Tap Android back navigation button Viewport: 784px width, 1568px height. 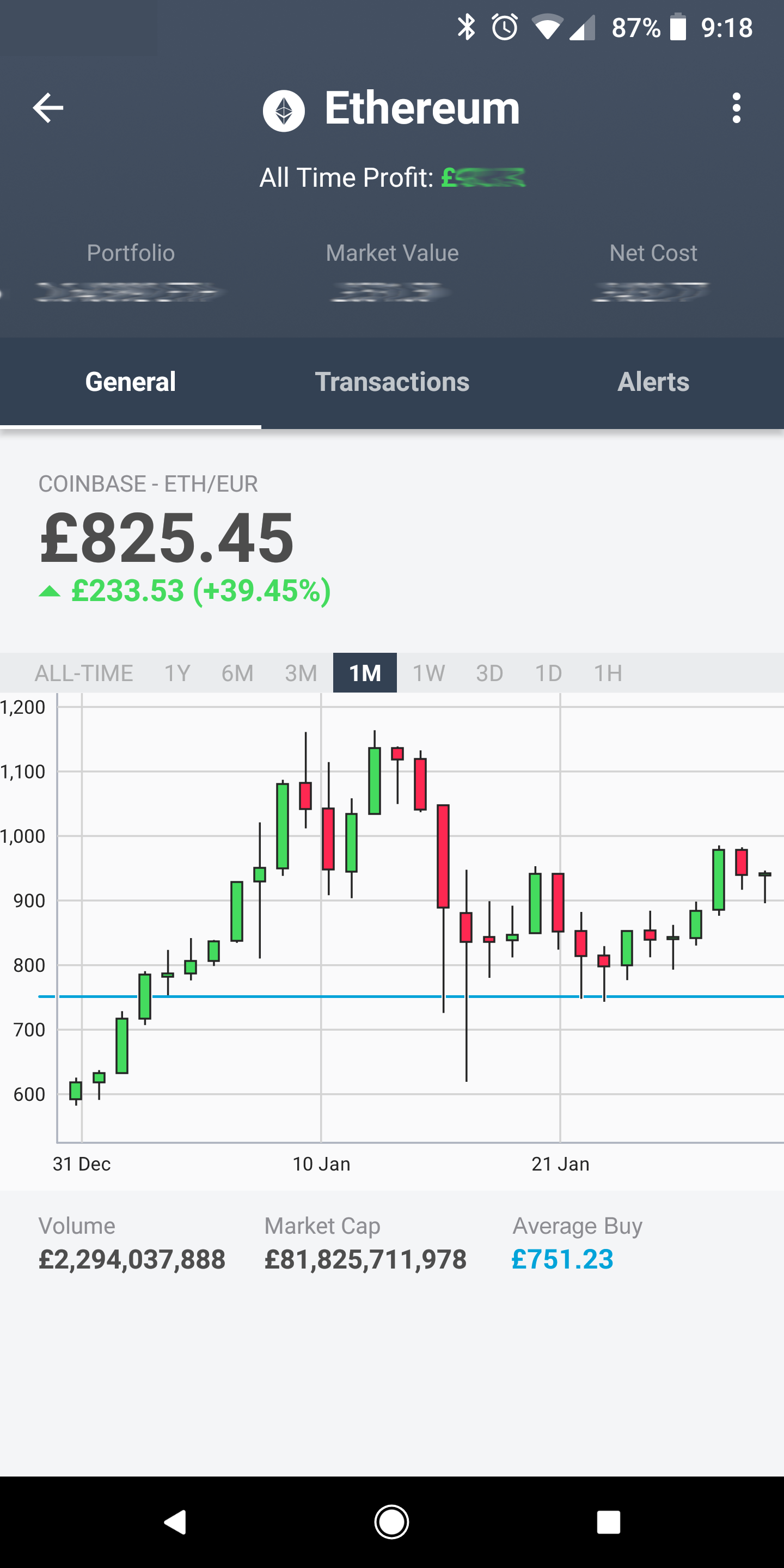tap(175, 1522)
